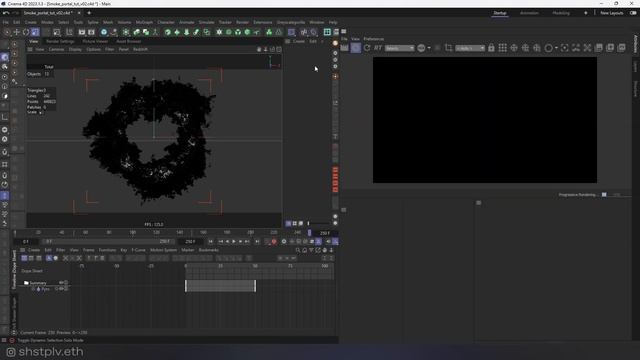The height and width of the screenshot is (360, 640).
Task: Click the play forward button
Action: pos(234,242)
